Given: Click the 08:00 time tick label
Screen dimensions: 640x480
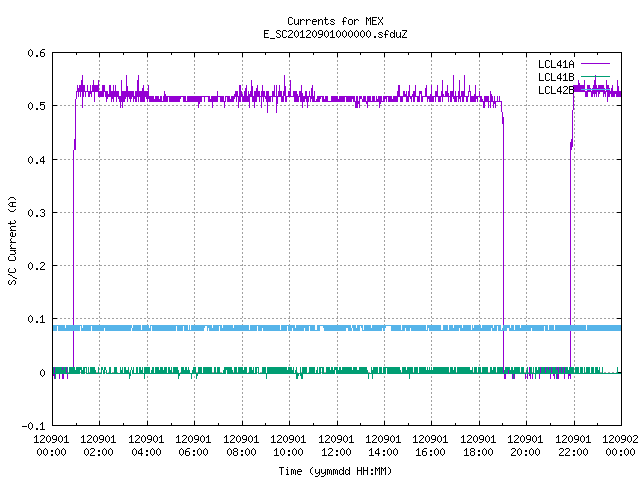Looking at the screenshot, I should tap(241, 452).
